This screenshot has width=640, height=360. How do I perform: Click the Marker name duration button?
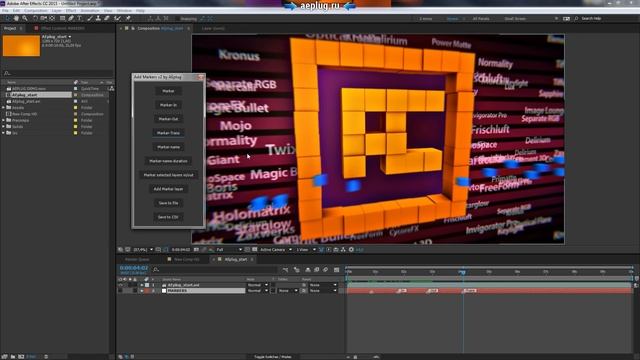click(168, 161)
